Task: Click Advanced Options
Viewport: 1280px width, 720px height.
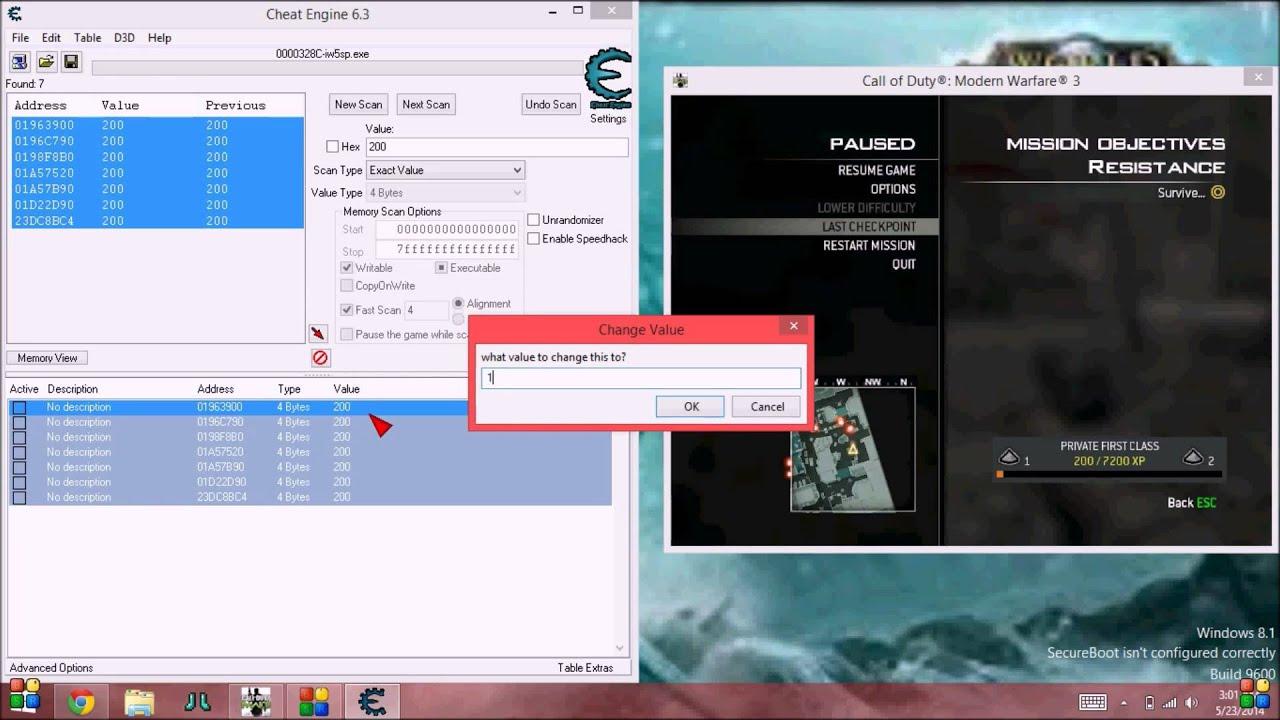Action: pos(51,668)
